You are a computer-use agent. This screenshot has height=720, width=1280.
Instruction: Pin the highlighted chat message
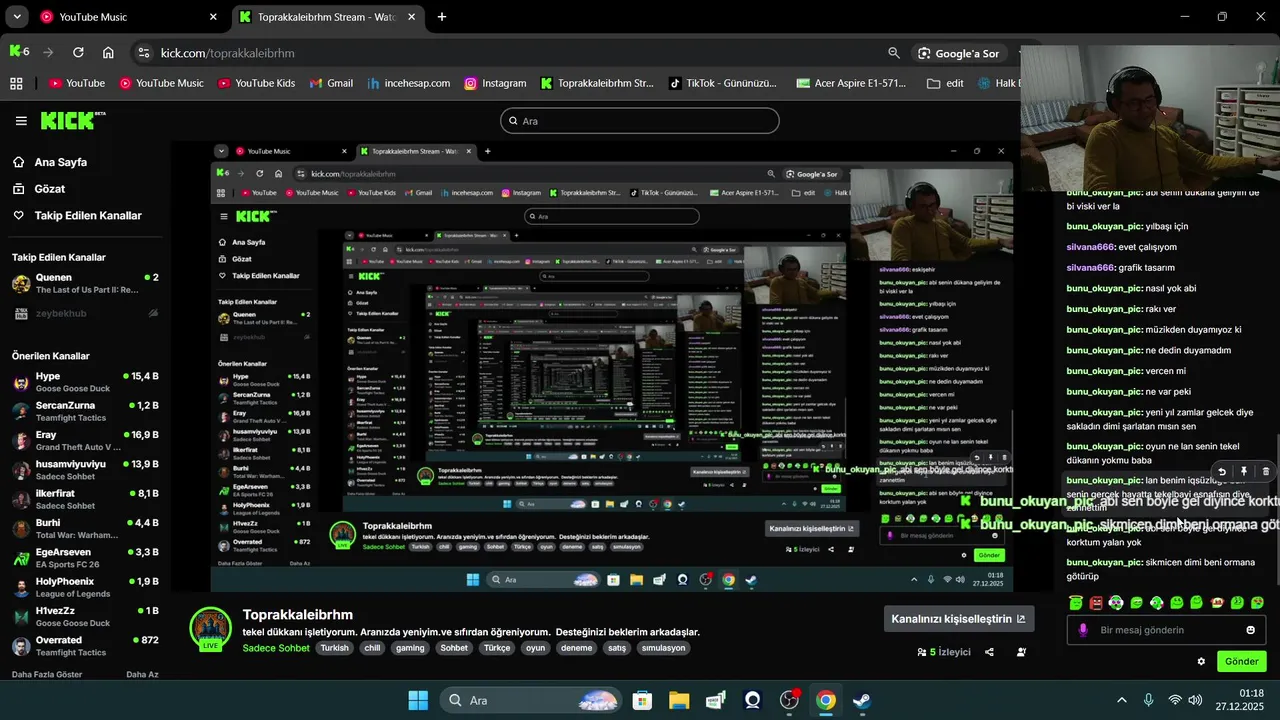[x=1244, y=471]
